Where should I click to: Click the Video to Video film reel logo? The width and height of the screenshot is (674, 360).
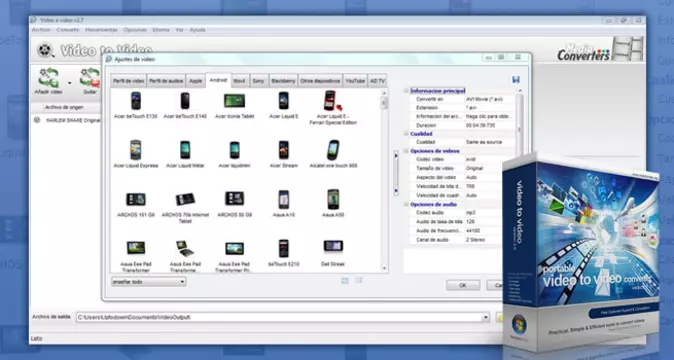[x=45, y=50]
